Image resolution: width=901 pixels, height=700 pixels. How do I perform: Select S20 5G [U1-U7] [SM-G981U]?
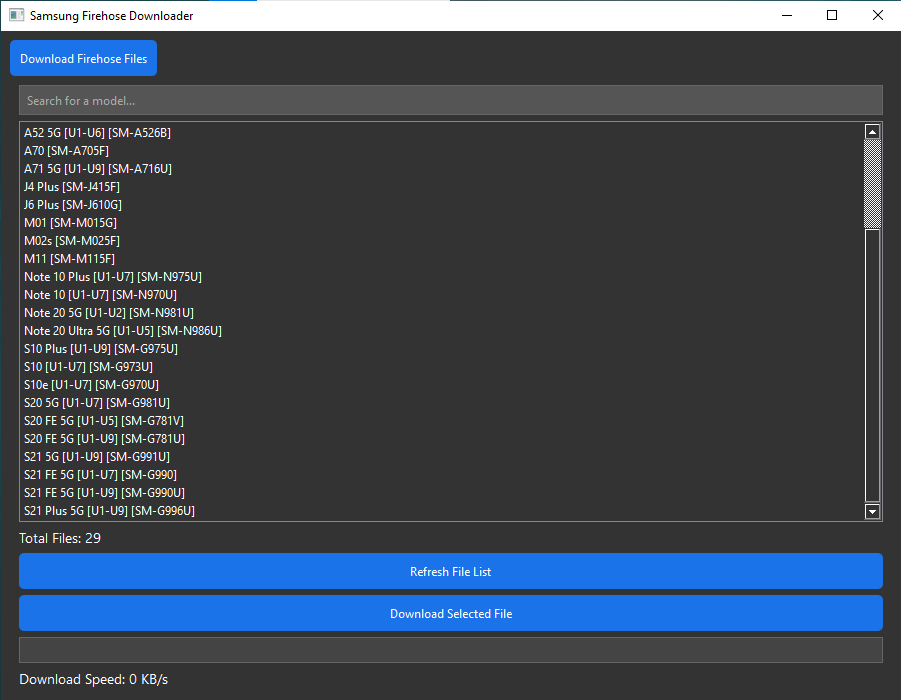coord(442,403)
